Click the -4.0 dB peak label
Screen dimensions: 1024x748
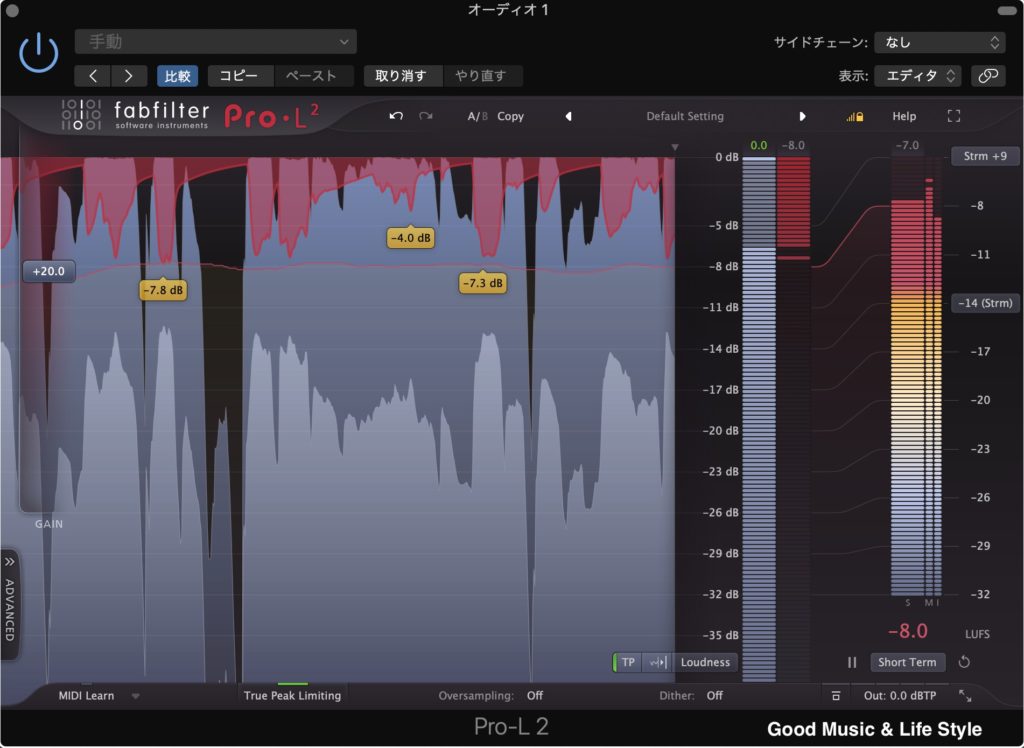(x=411, y=238)
